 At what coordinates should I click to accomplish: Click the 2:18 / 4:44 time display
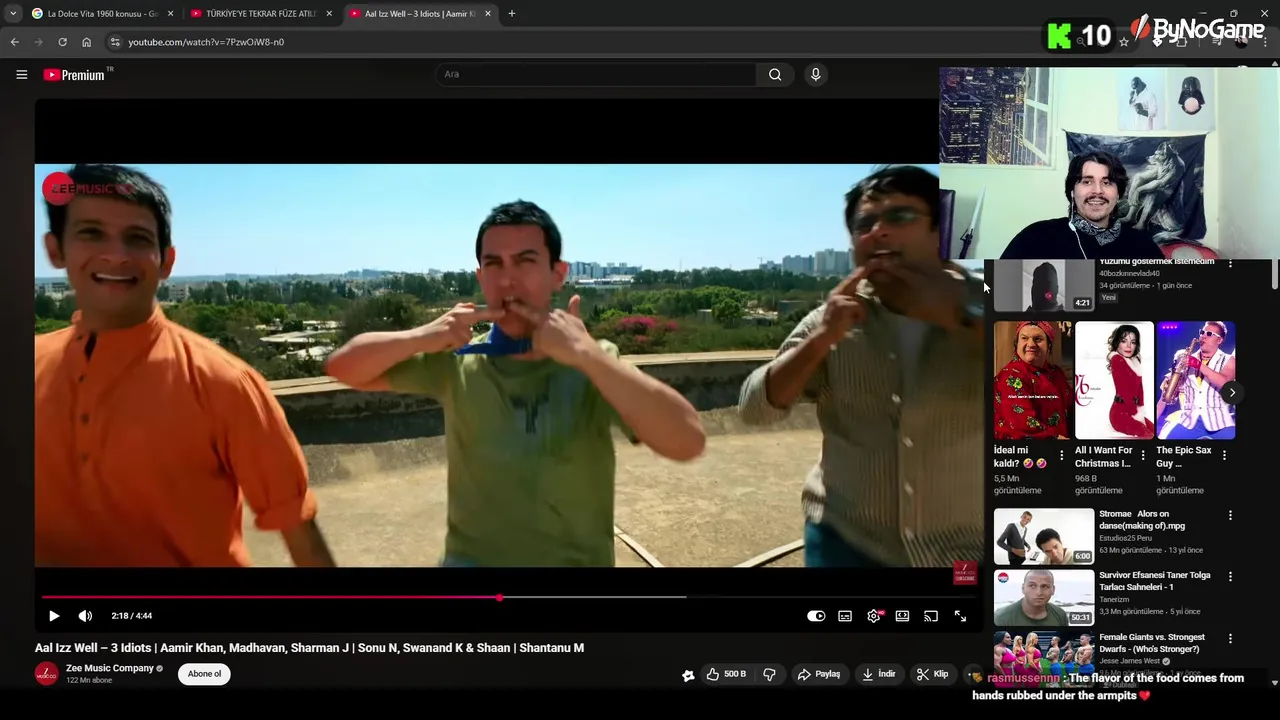[x=132, y=616]
